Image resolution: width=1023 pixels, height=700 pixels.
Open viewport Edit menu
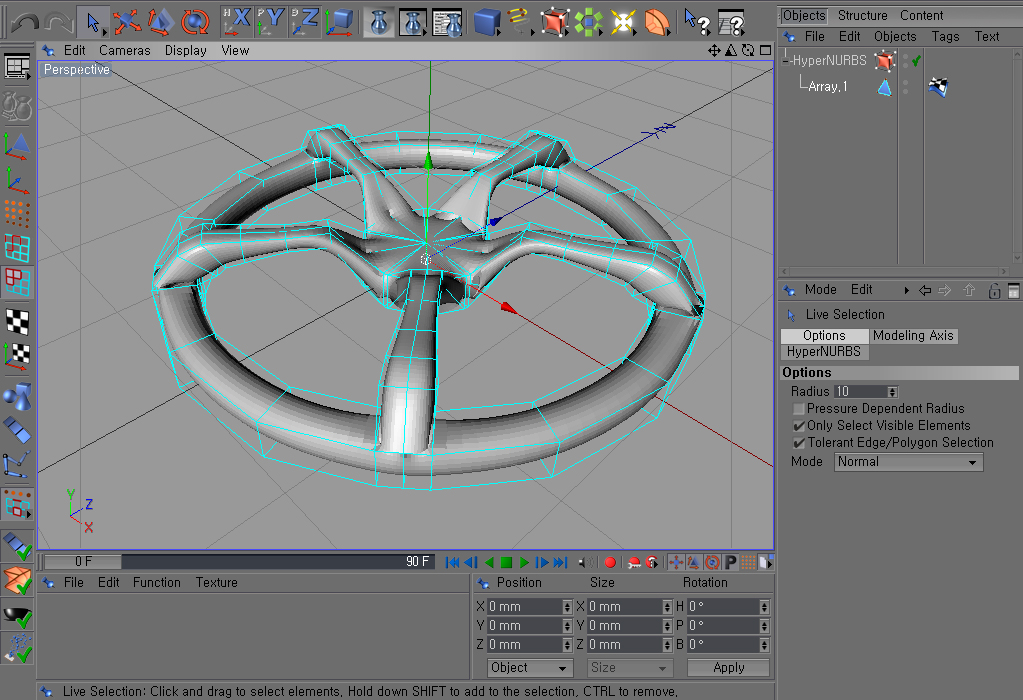[x=74, y=50]
